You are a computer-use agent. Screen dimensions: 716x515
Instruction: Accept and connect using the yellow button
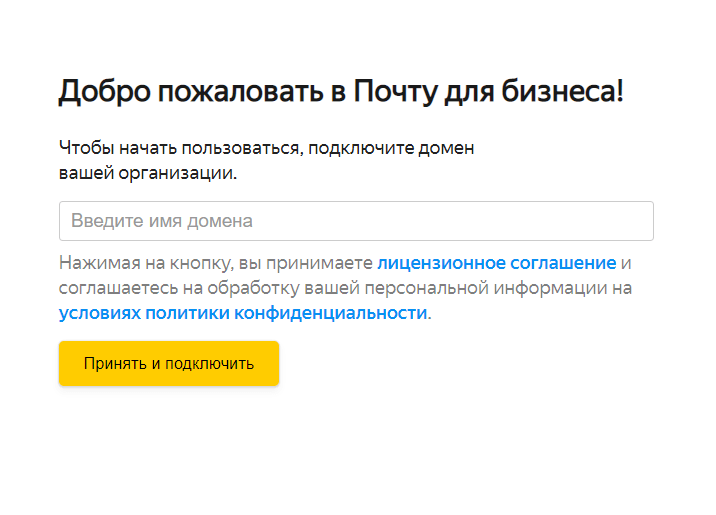tap(169, 363)
